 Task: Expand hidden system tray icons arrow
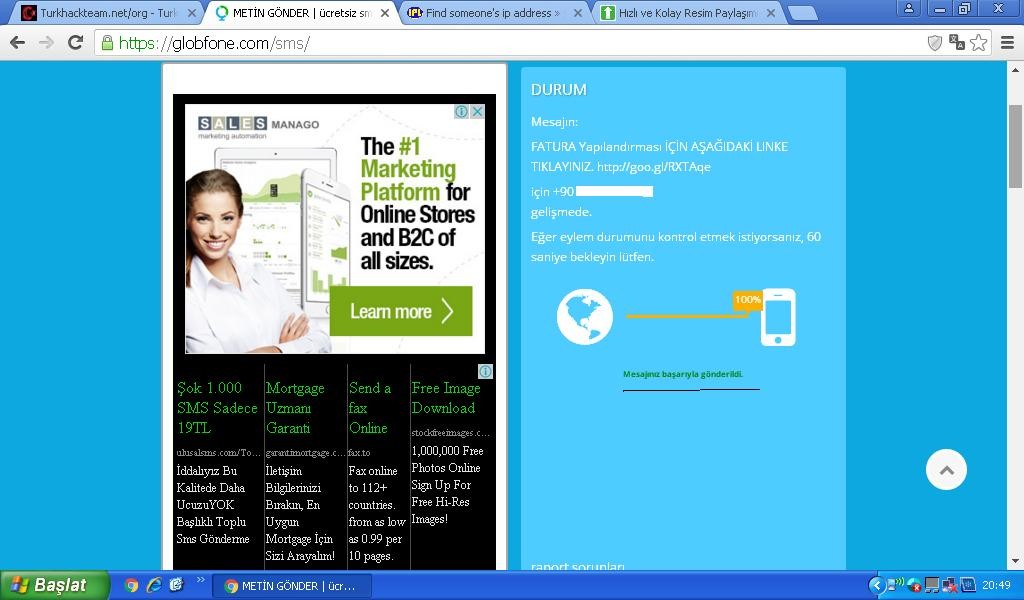point(877,586)
